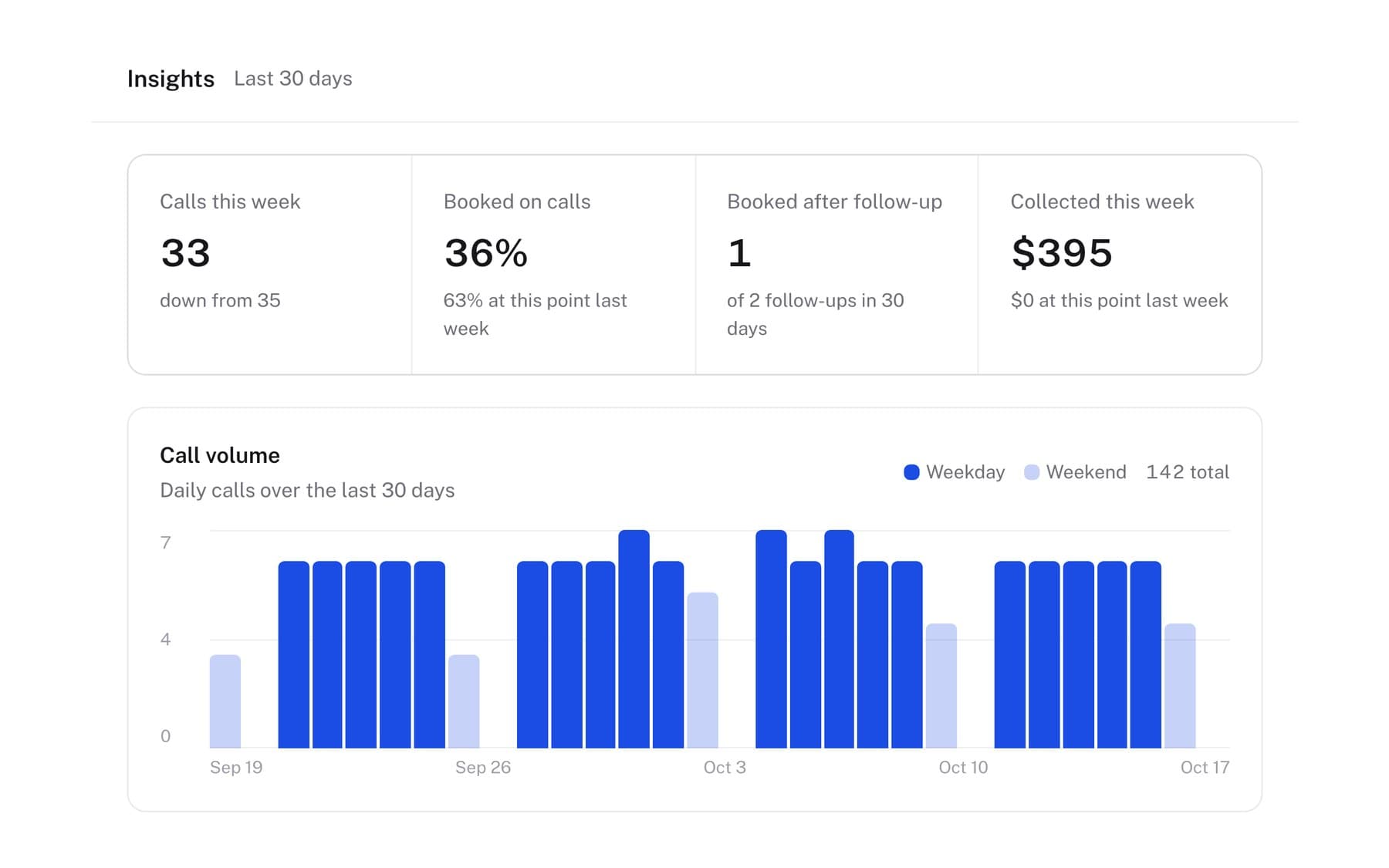The width and height of the screenshot is (1389, 868).
Task: Select the "Booked on calls" label
Action: [517, 201]
